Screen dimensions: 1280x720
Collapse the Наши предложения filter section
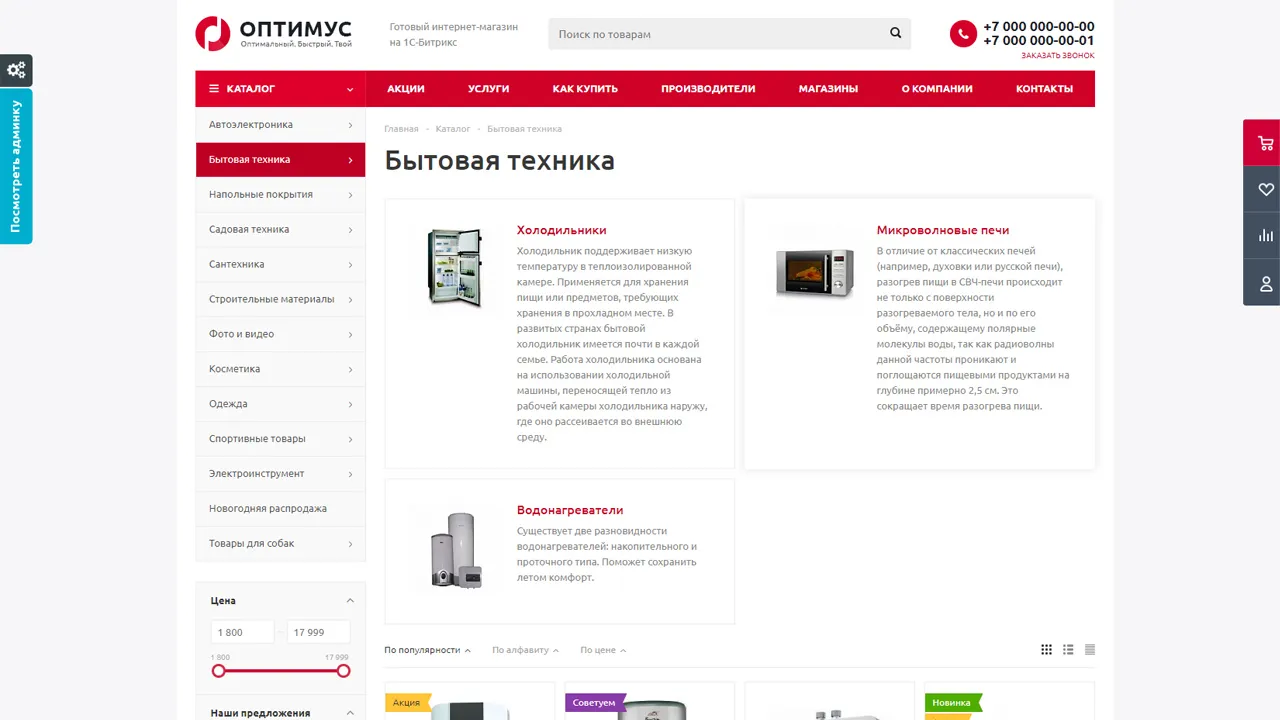coord(350,713)
